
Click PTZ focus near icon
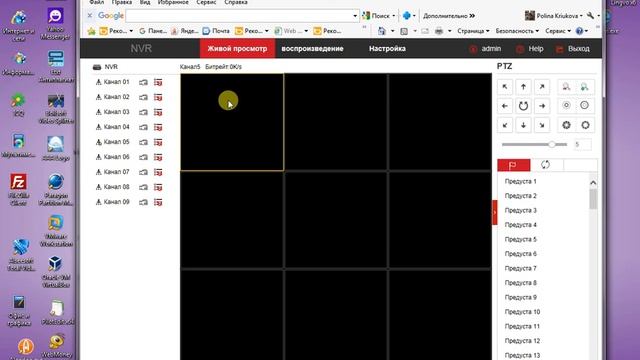click(566, 105)
